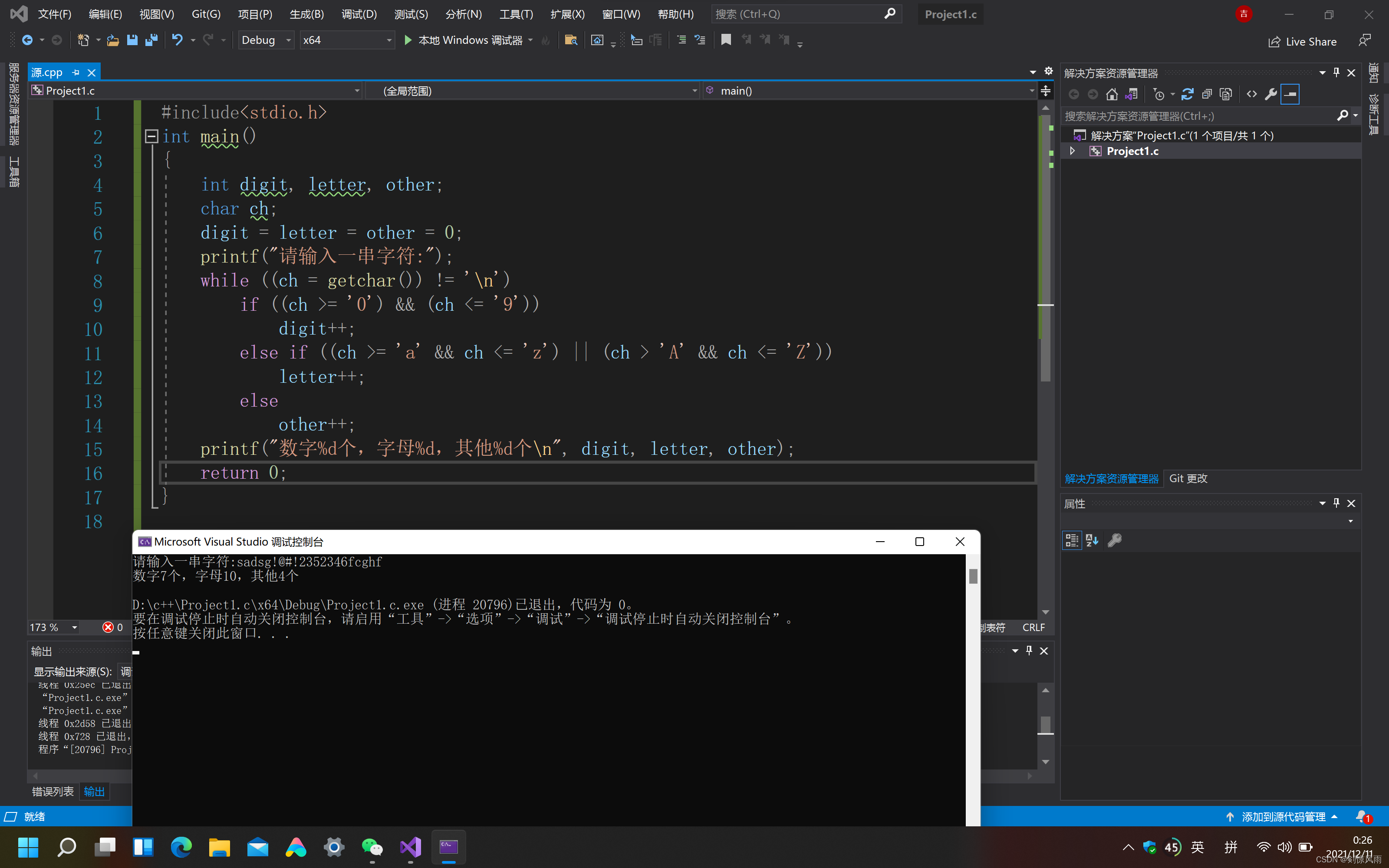Click the alphabetical sort icon in Properties panel
The image size is (1389, 868).
[1092, 540]
